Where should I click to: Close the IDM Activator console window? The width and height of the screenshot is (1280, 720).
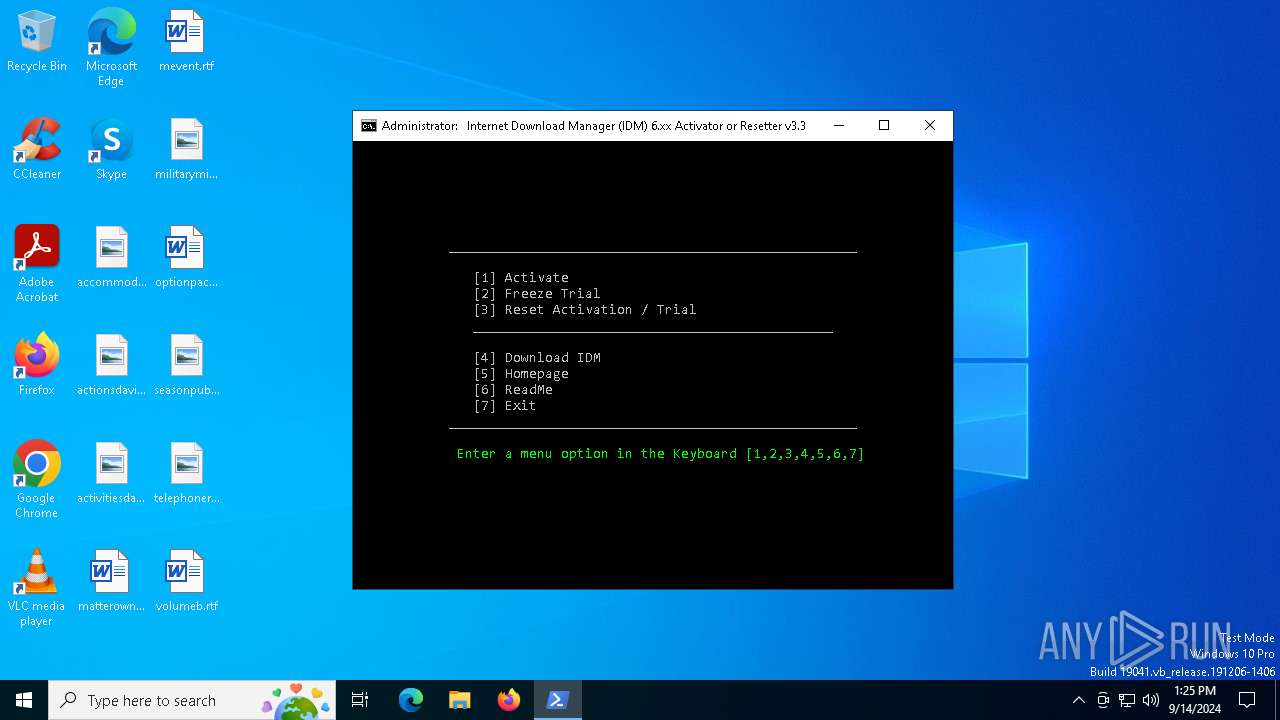(x=930, y=126)
